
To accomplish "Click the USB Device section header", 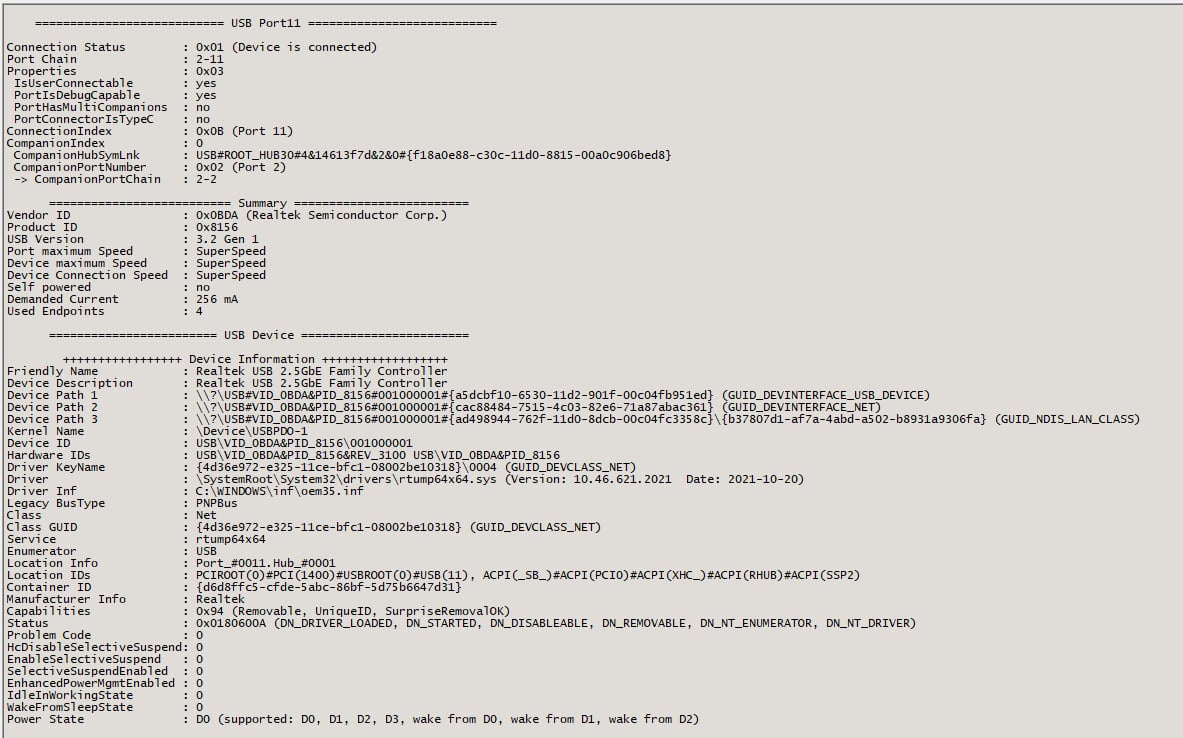I will click(258, 335).
